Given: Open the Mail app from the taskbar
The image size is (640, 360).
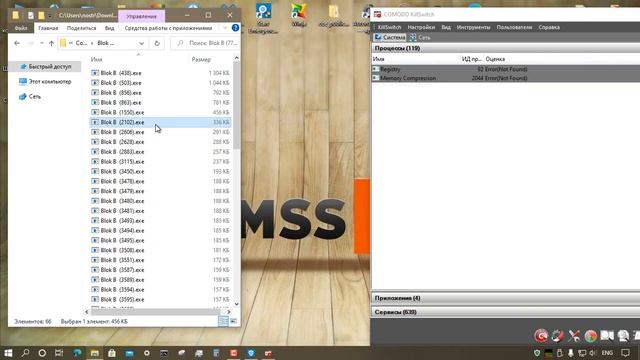Looking at the screenshot, I should (129, 353).
